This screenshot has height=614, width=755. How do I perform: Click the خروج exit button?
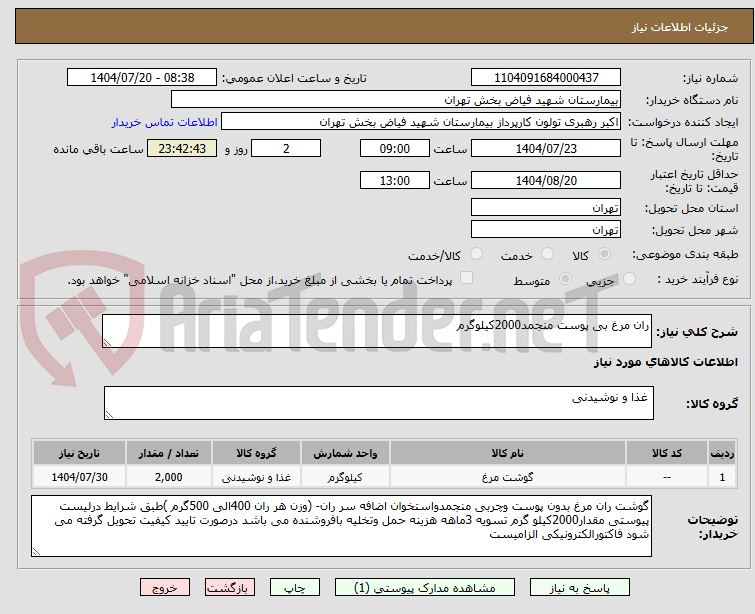click(165, 588)
